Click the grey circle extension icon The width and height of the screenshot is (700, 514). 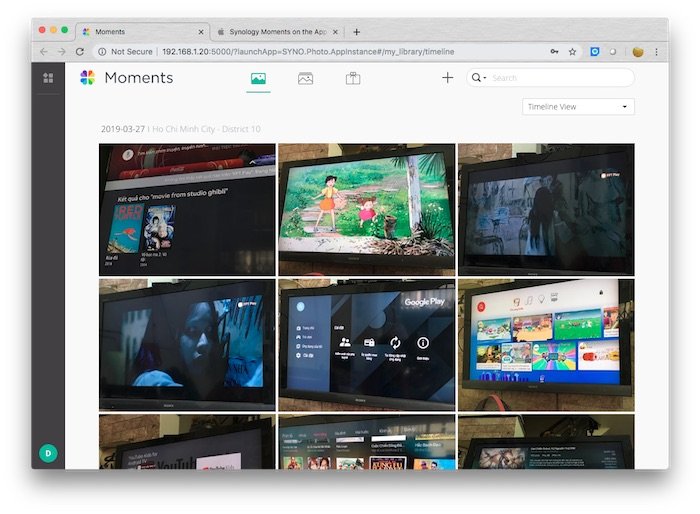pyautogui.click(x=613, y=52)
